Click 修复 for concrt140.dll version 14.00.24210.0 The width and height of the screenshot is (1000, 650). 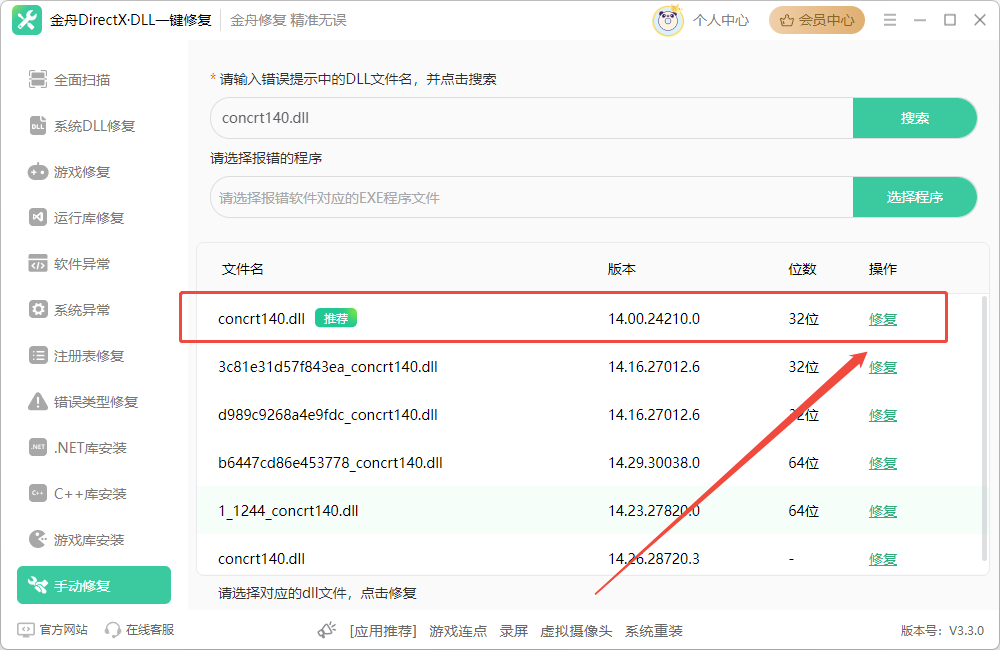click(x=883, y=319)
